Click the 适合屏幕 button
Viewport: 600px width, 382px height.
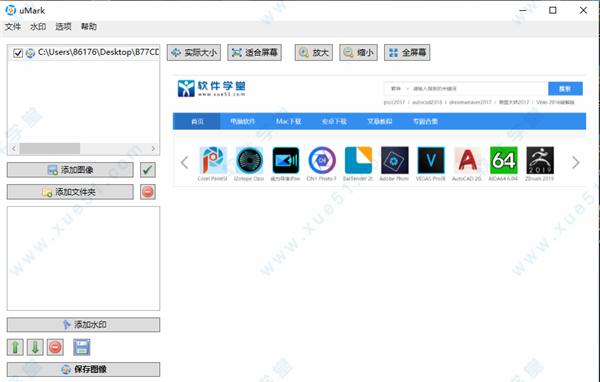(x=254, y=52)
